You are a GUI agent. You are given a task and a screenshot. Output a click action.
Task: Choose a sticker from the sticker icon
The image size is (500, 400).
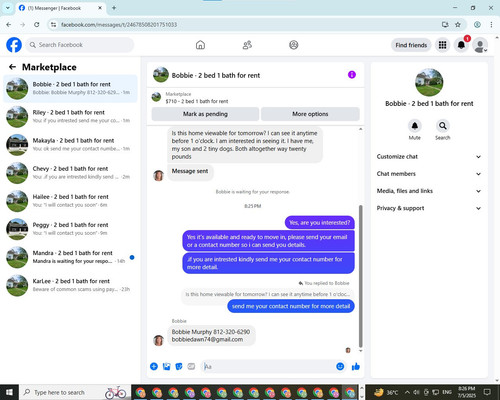(x=179, y=366)
